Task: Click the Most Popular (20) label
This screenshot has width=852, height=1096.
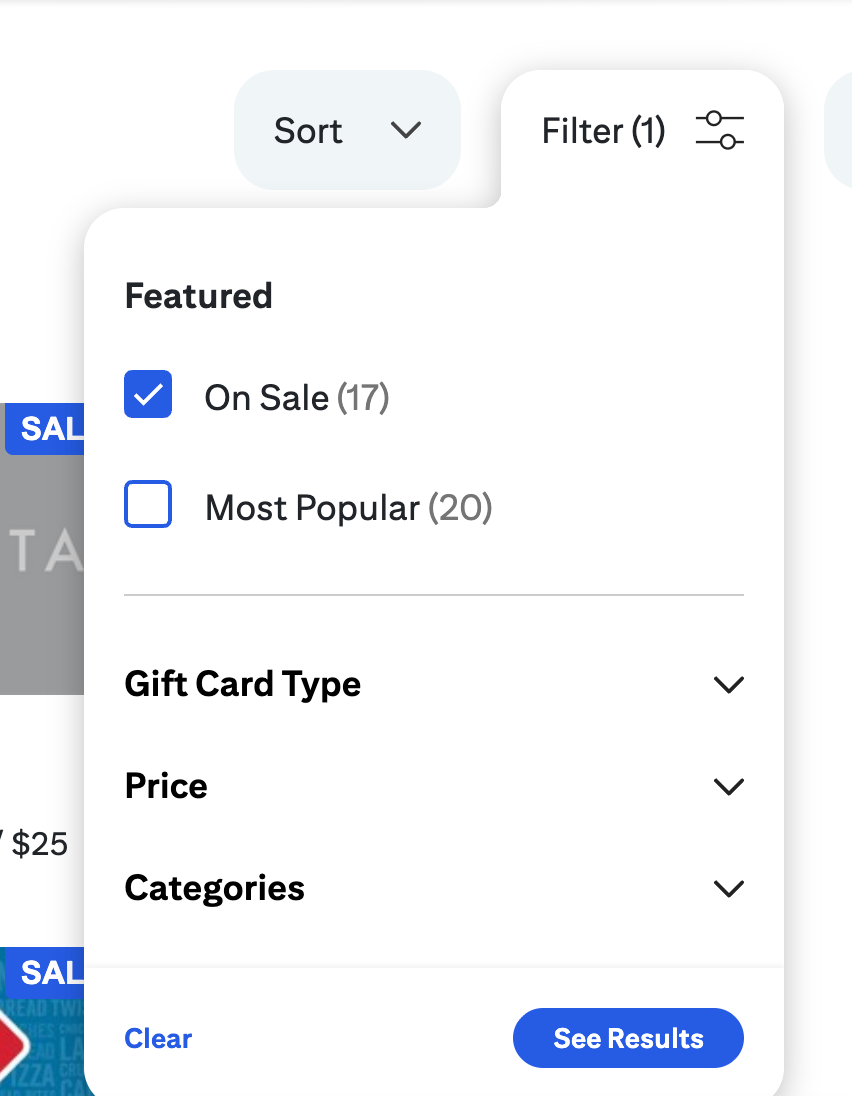Action: tap(347, 507)
